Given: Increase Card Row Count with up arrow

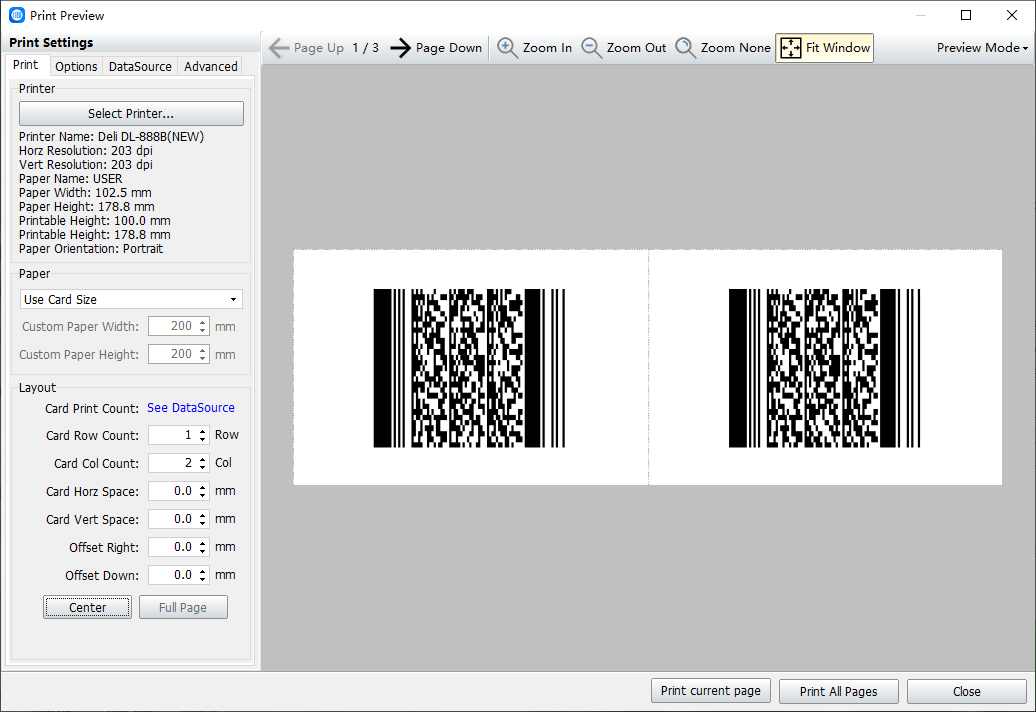Looking at the screenshot, I should tap(202, 431).
